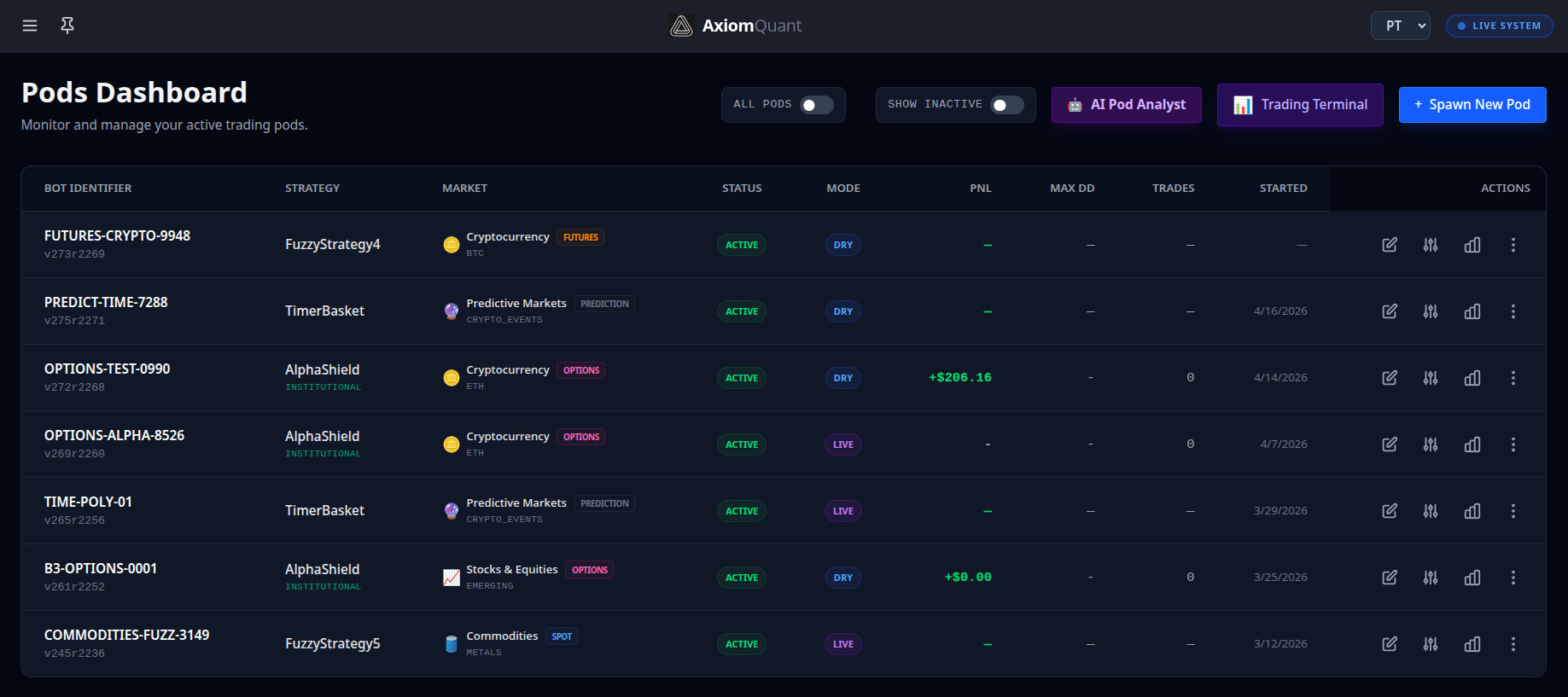This screenshot has width=1568, height=697.
Task: Click the OPTIONS-TEST-0990 bot name
Action: [x=107, y=369]
